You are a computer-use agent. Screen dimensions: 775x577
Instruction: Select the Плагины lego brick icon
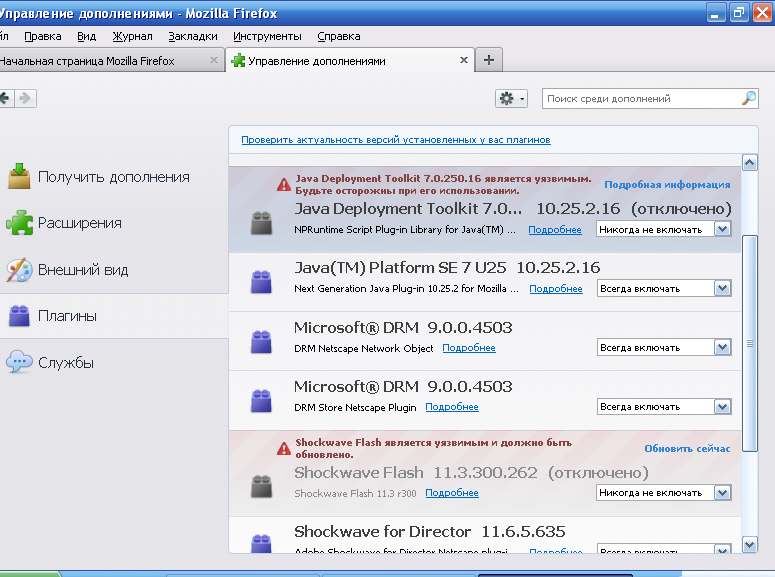[19, 316]
